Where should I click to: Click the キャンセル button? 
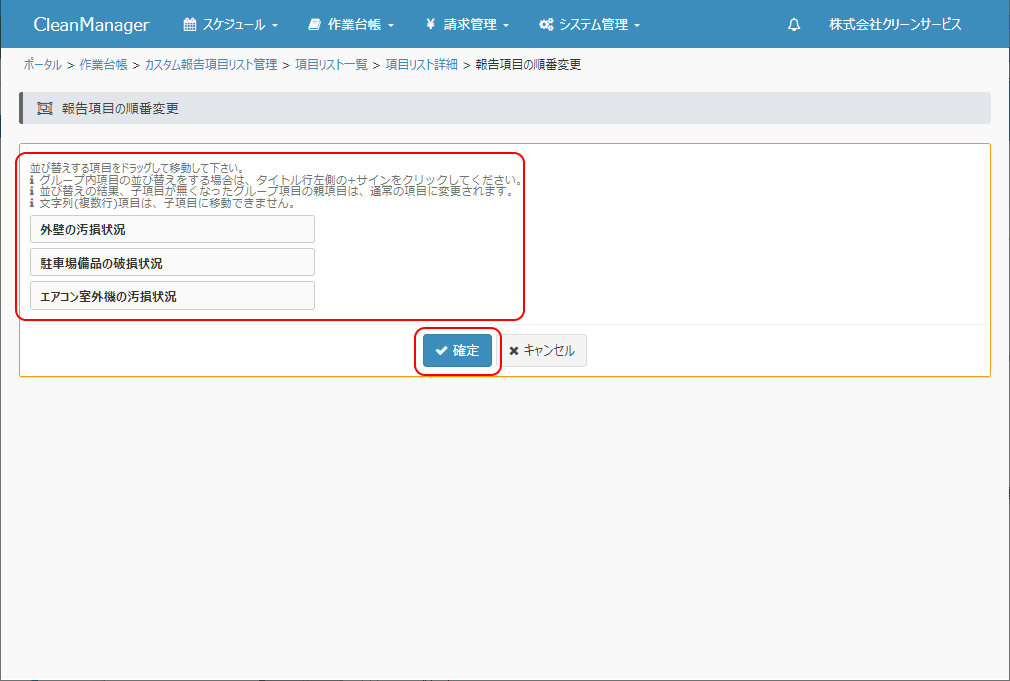(x=542, y=350)
